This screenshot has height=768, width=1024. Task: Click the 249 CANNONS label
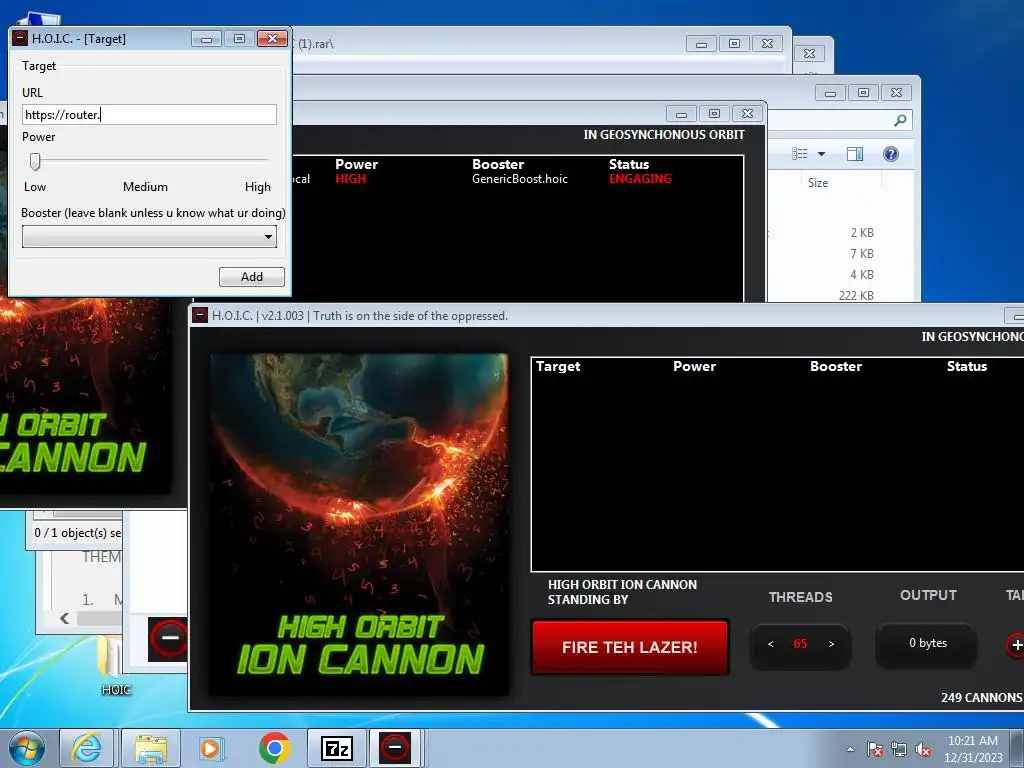[x=982, y=697]
